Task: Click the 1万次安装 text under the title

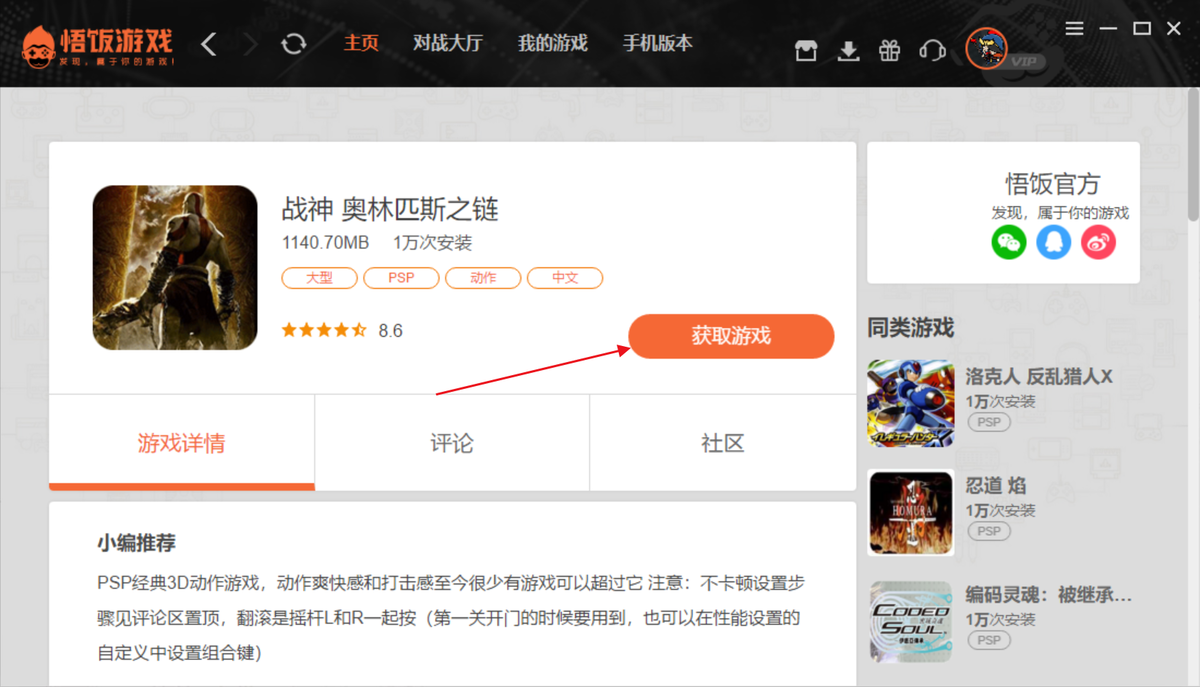Action: coord(432,243)
